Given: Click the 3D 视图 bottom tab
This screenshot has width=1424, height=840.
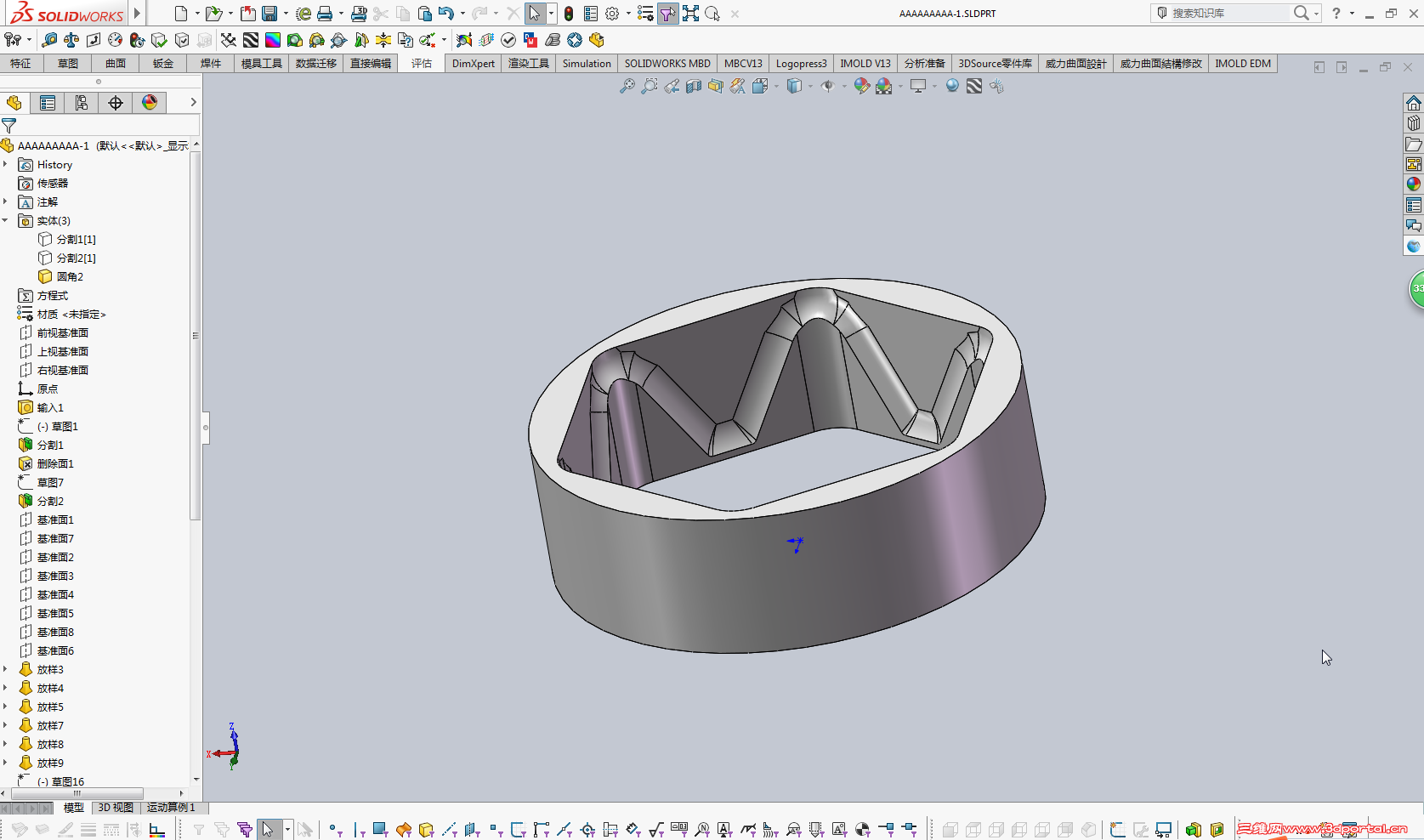Looking at the screenshot, I should click(x=115, y=808).
